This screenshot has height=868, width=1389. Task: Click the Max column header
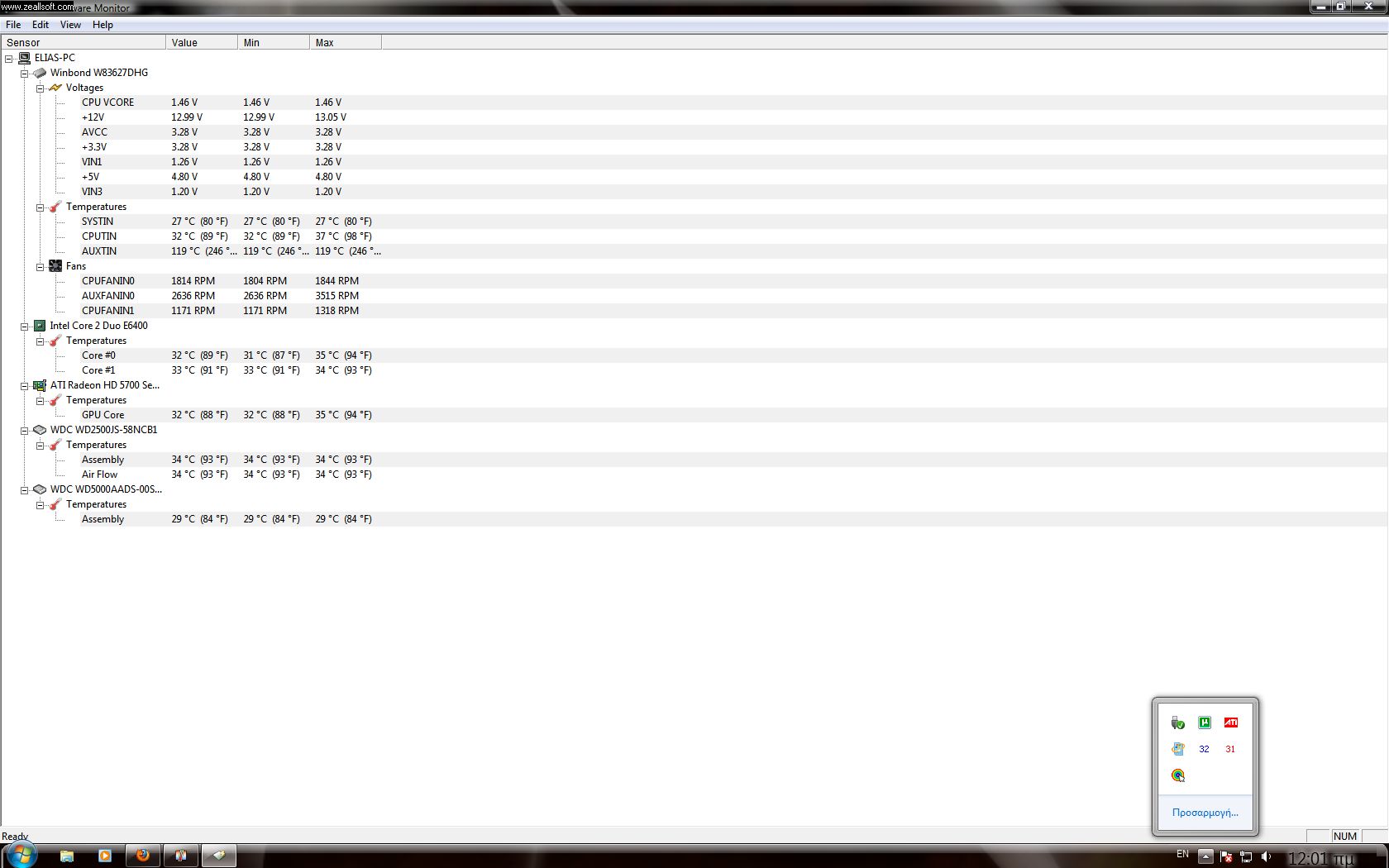click(346, 42)
